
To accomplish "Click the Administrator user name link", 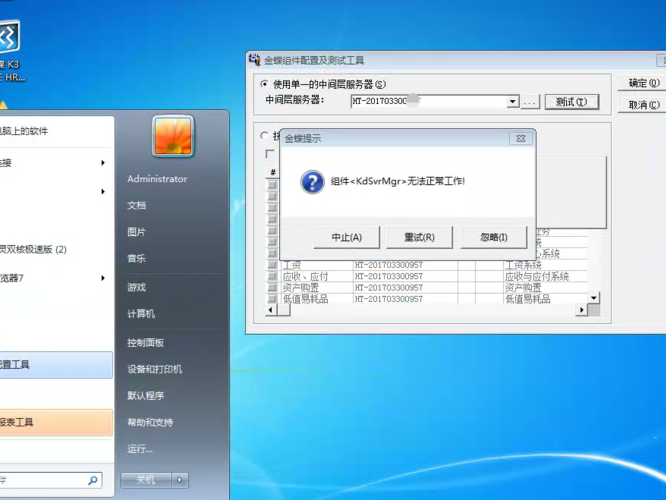I will [157, 179].
